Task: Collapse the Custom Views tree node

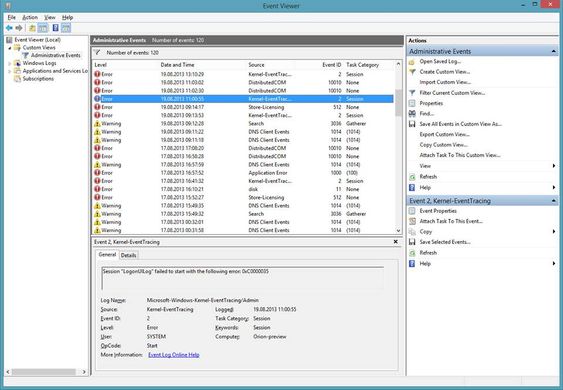Action: [10, 48]
